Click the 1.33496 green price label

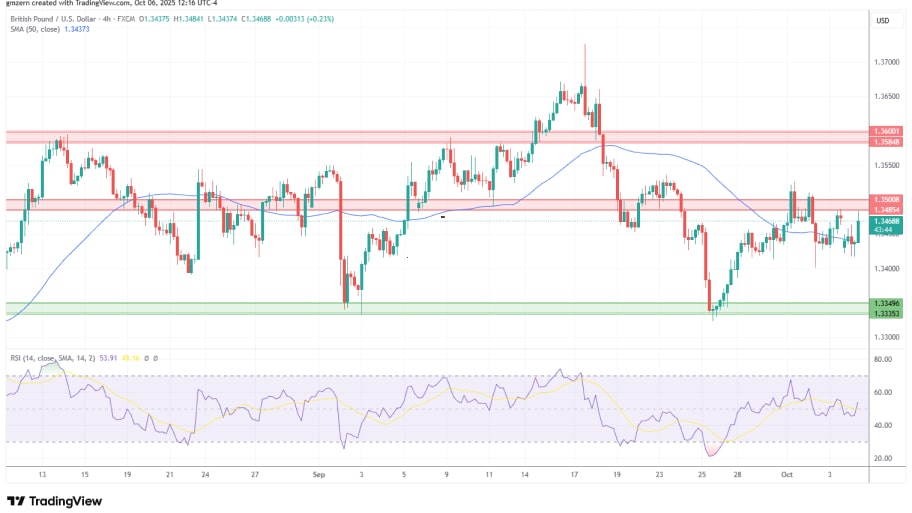[x=884, y=303]
